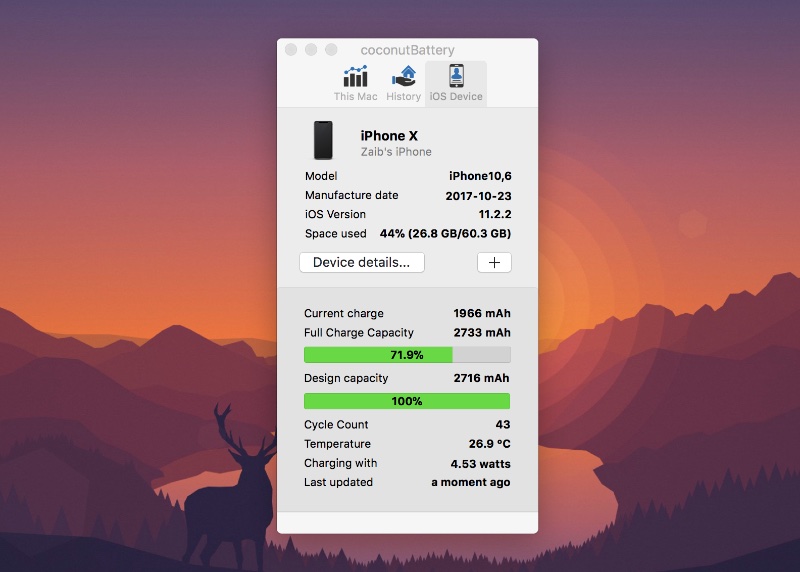
Task: Click Full Charge Capacity value 2733 mAh
Action: [482, 333]
